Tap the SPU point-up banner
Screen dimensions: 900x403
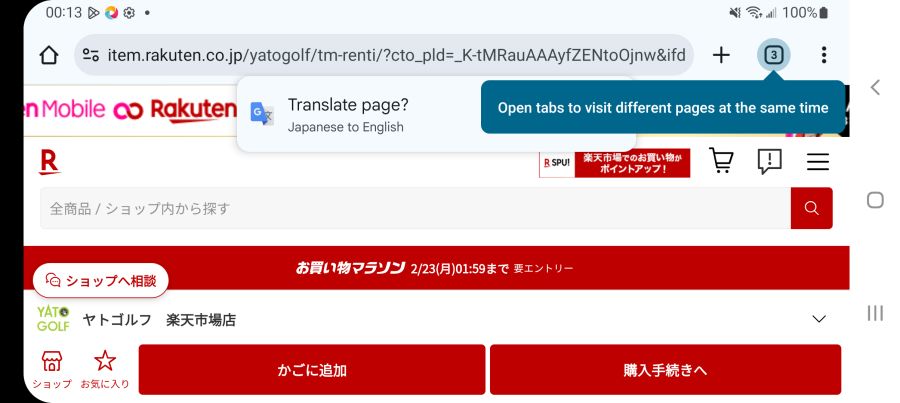614,162
